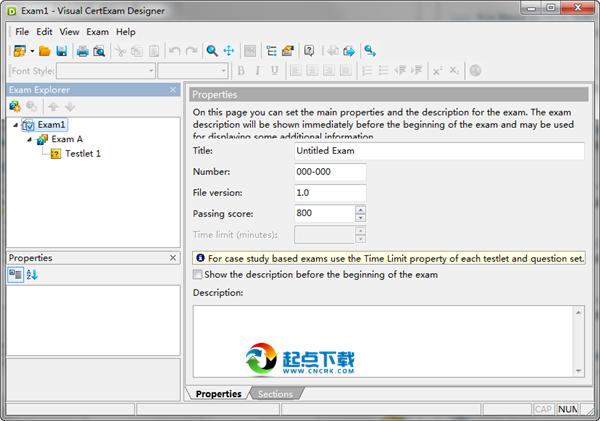Screen dimensions: 600x421
Task: Toggle align right formatting
Action: (x=329, y=70)
